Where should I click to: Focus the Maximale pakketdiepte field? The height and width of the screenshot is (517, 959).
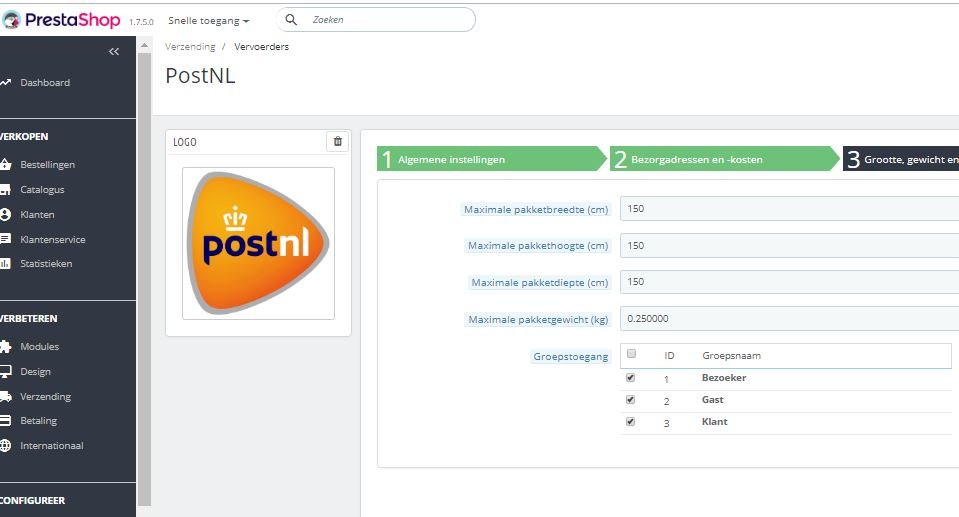click(x=790, y=282)
